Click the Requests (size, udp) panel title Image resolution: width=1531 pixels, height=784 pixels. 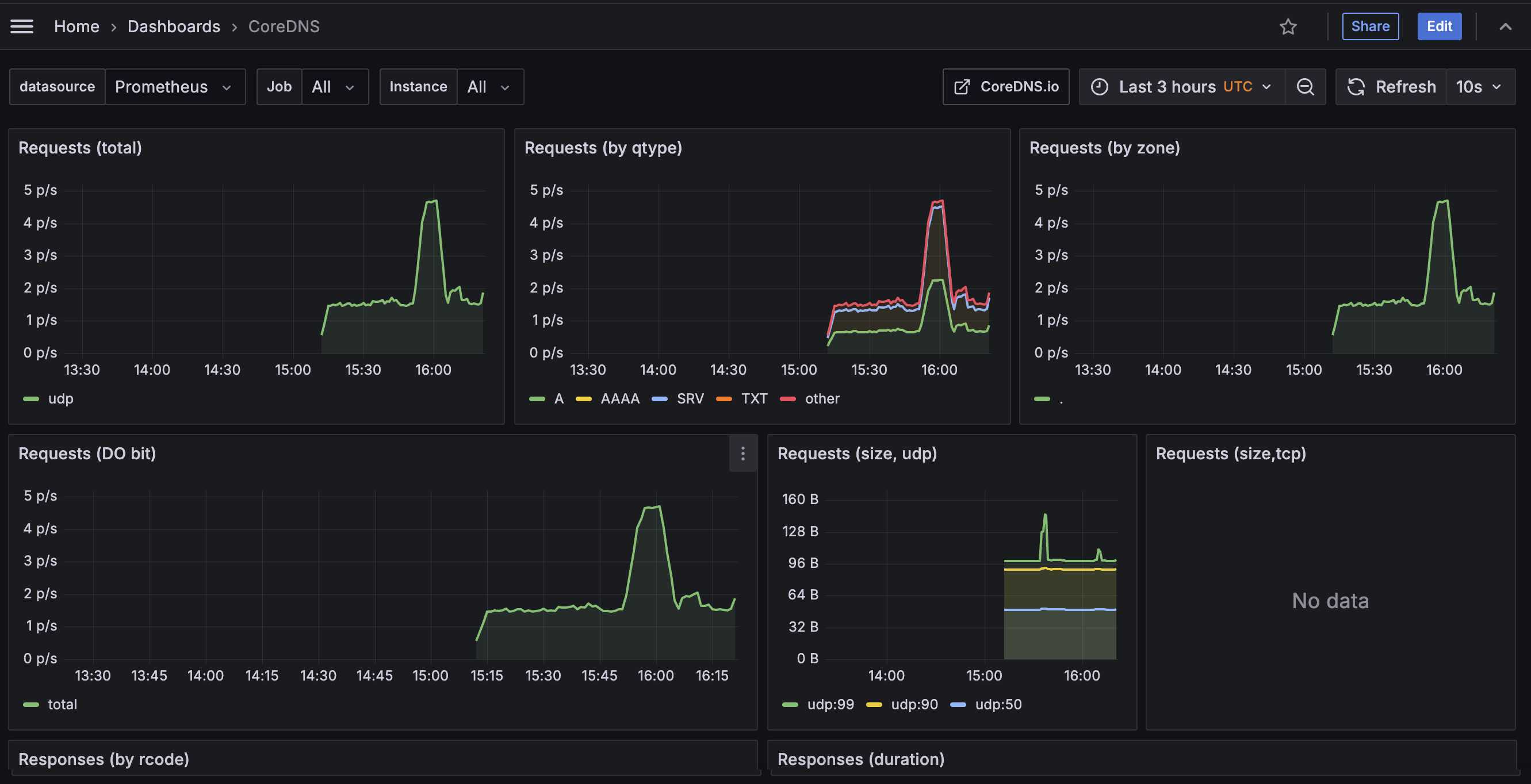(857, 454)
